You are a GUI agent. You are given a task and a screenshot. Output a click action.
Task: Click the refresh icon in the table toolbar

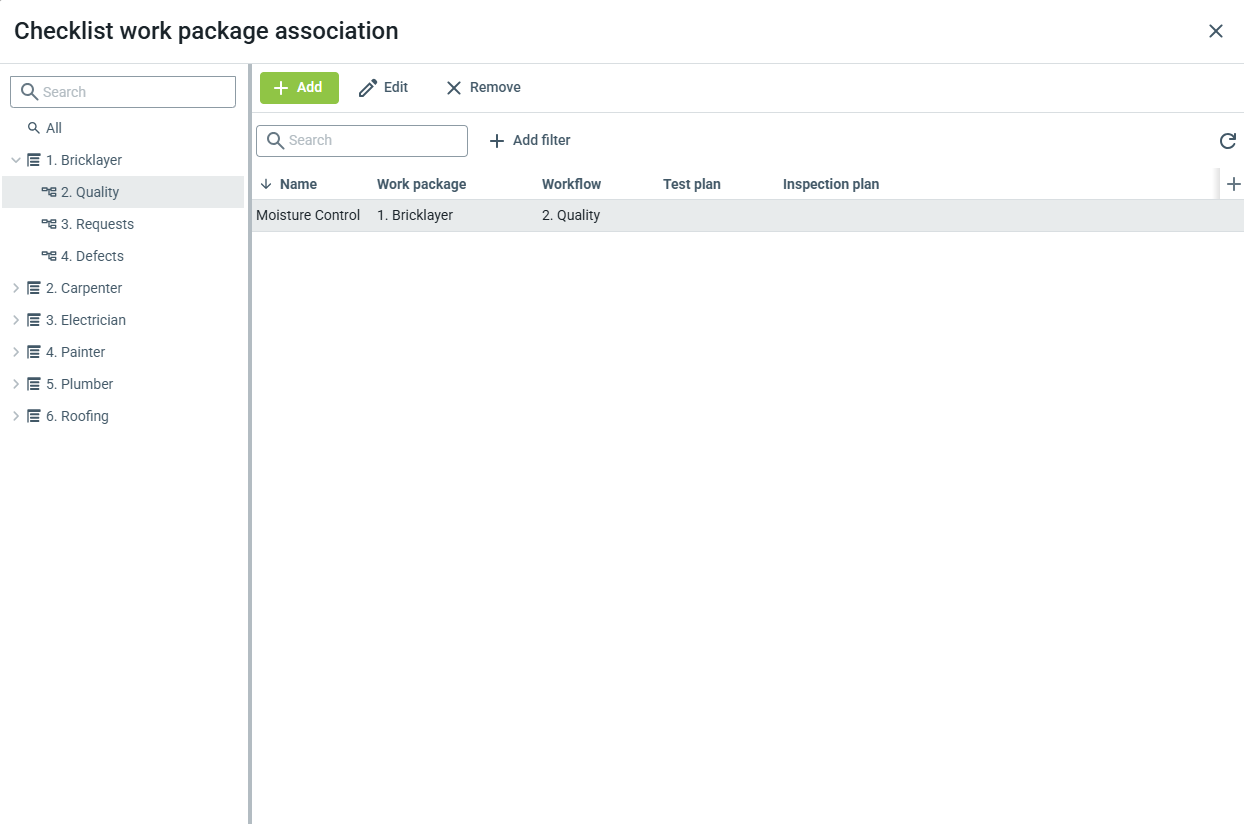[1227, 141]
